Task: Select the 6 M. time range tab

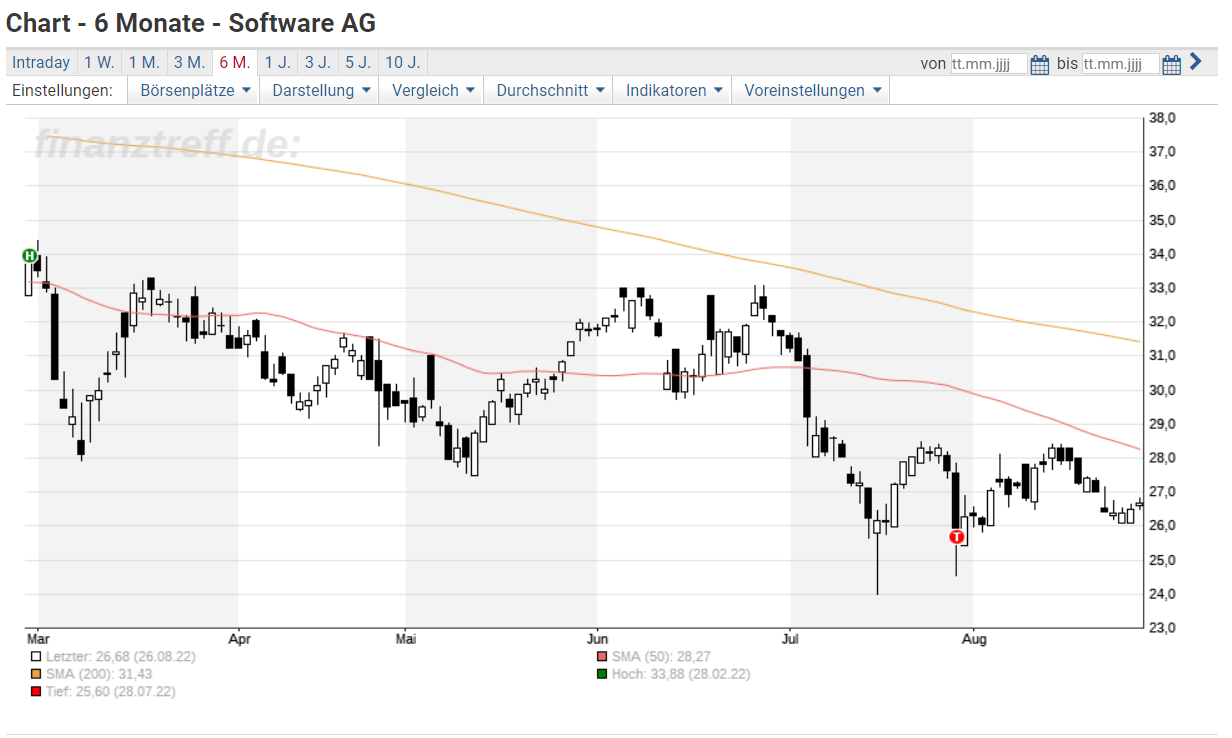Action: click(235, 62)
